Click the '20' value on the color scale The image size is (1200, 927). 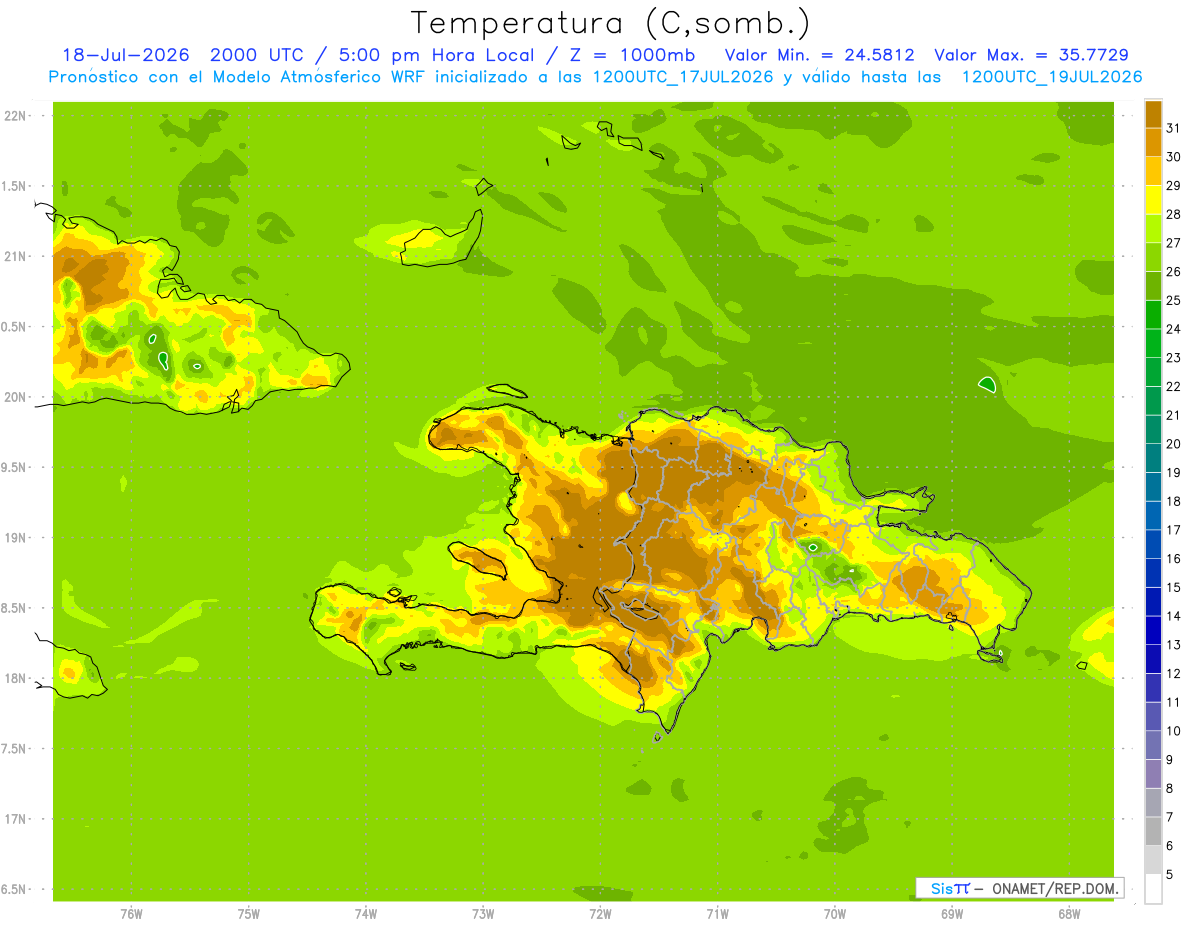coord(1173,444)
